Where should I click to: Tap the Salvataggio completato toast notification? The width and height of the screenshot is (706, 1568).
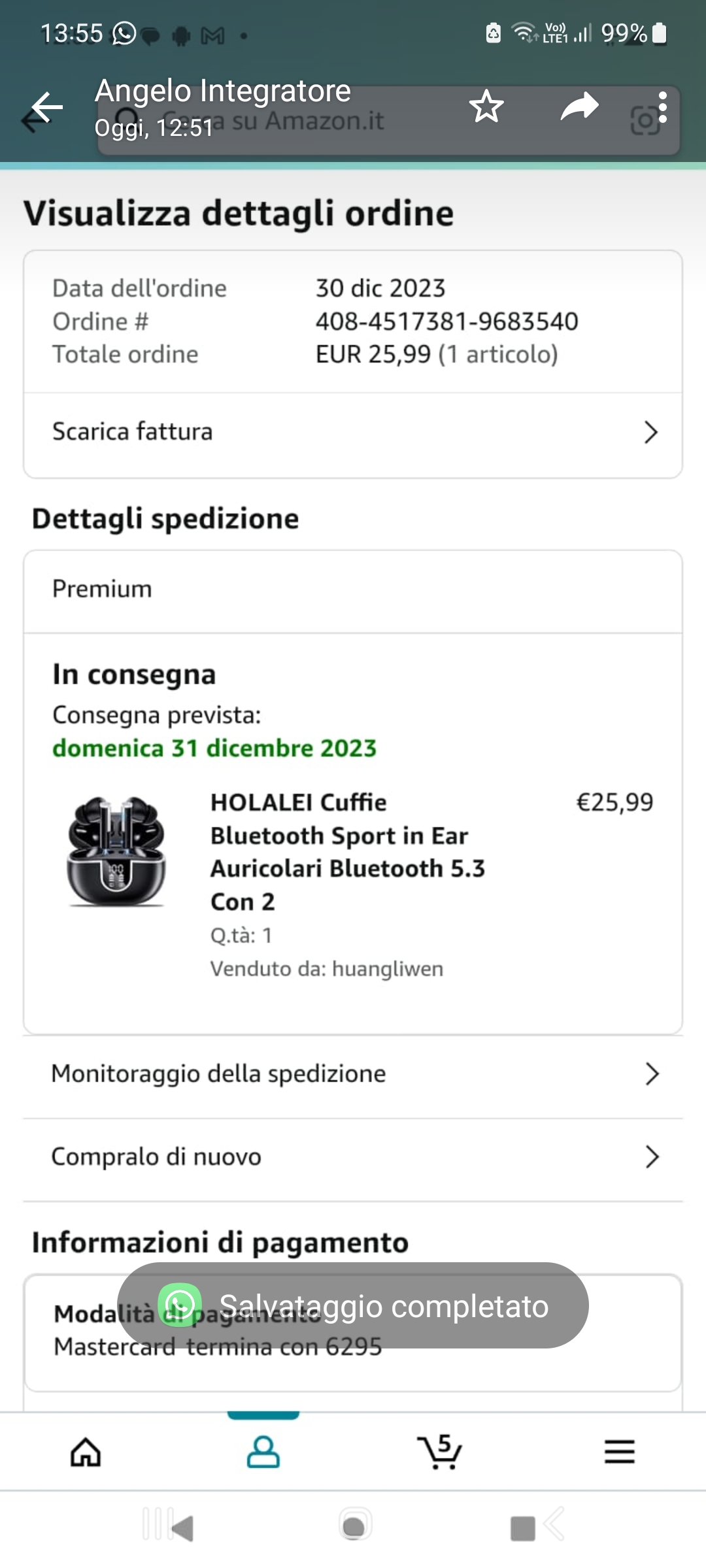(x=353, y=1307)
